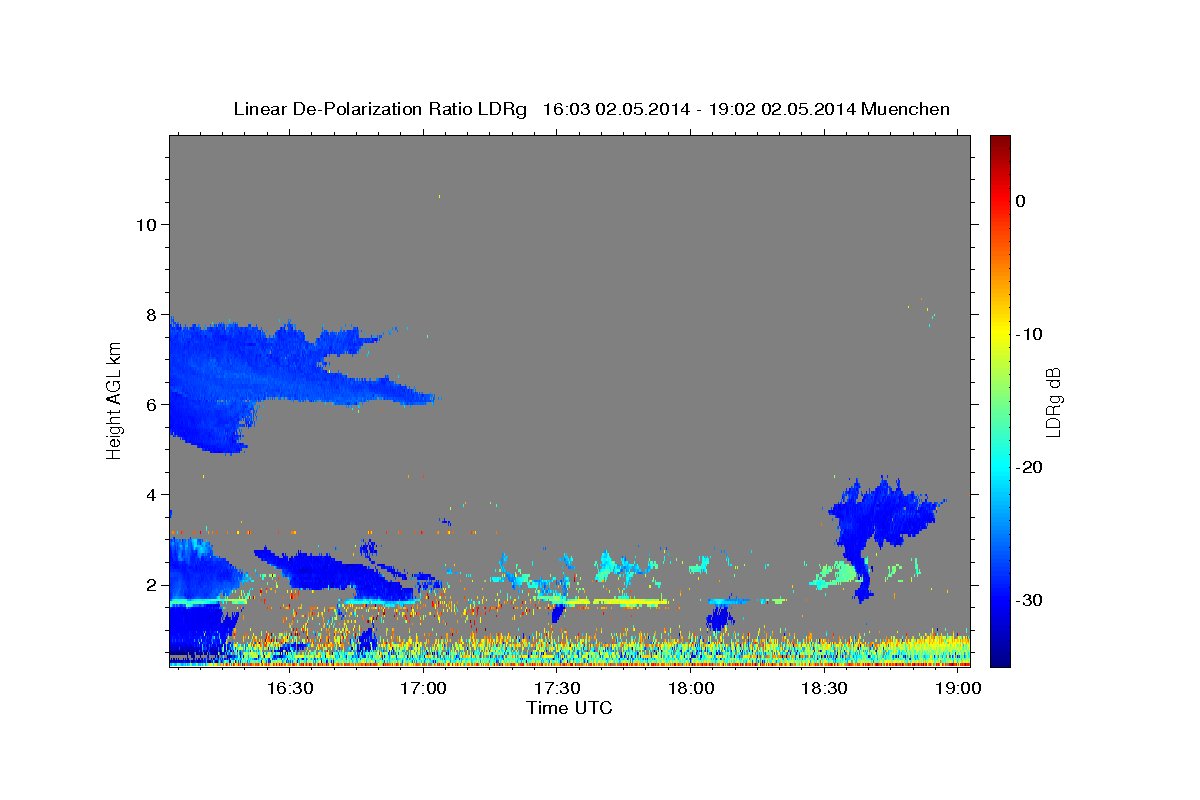Click the end timestamp '19:02 02.05.2014'
This screenshot has width=1200, height=800.
(780, 109)
